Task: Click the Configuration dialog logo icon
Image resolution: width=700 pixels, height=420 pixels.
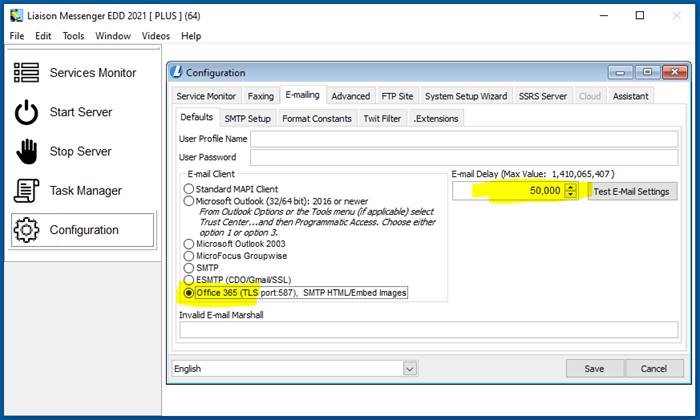Action: 177,72
